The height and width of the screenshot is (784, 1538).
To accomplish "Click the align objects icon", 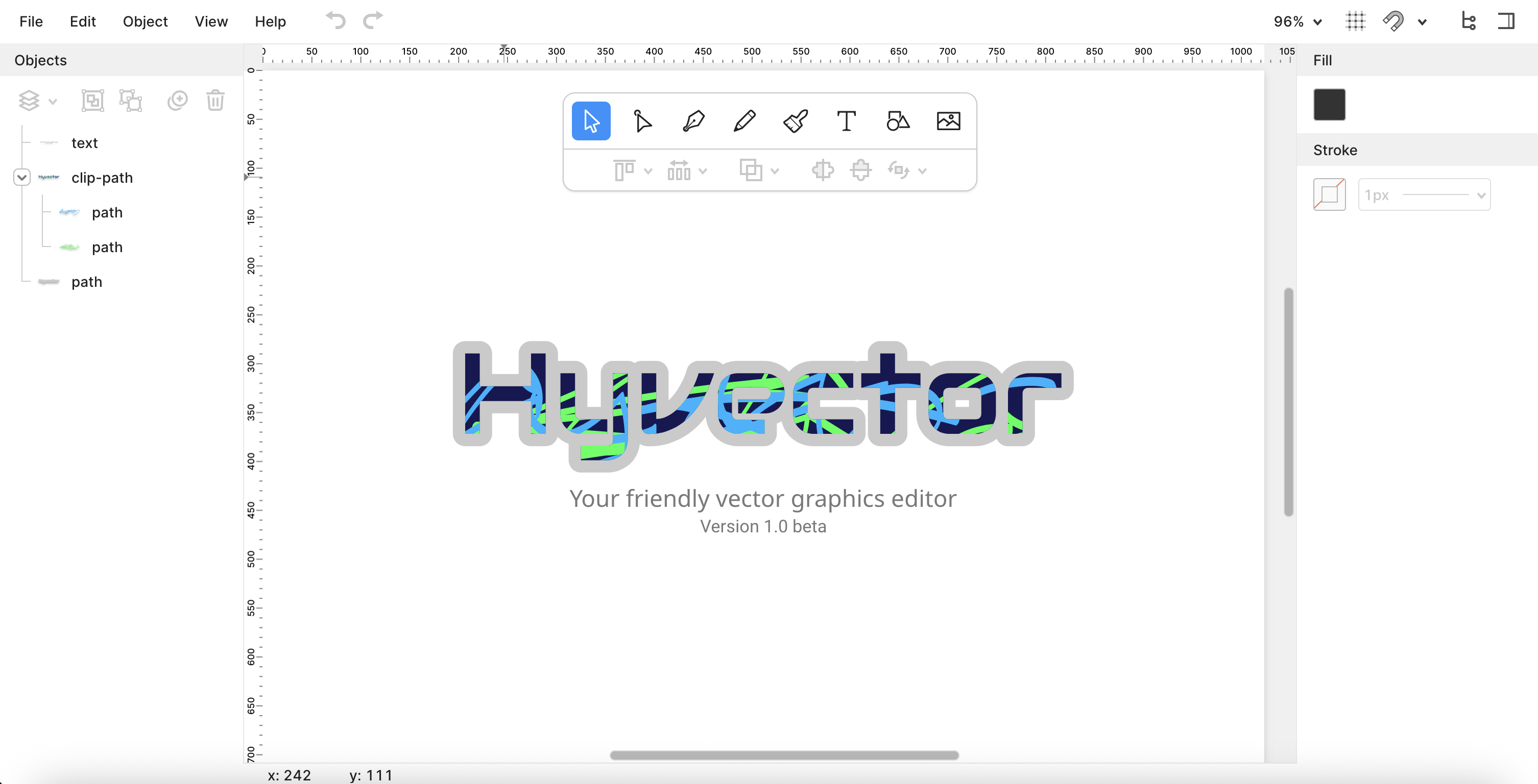I will (x=624, y=170).
